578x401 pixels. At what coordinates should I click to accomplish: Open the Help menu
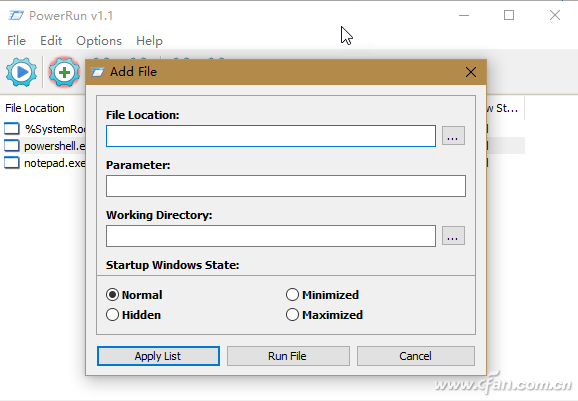[x=149, y=41]
